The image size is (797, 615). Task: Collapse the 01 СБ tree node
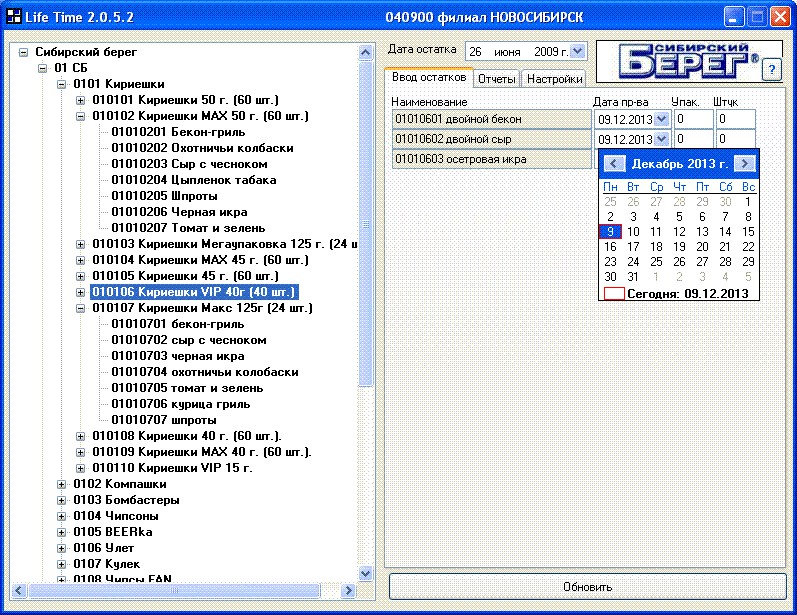click(42, 68)
